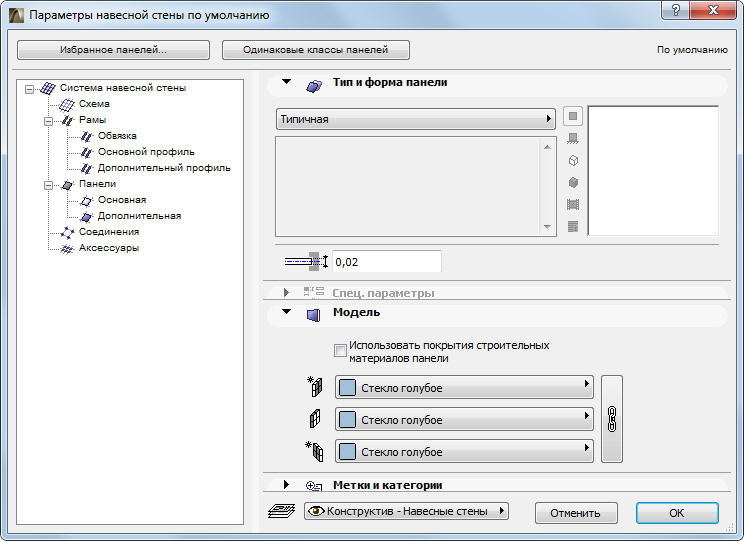Image resolution: width=744 pixels, height=541 pixels.
Task: Open Конструктив - Навесные стены layer dropdown
Action: (406, 511)
